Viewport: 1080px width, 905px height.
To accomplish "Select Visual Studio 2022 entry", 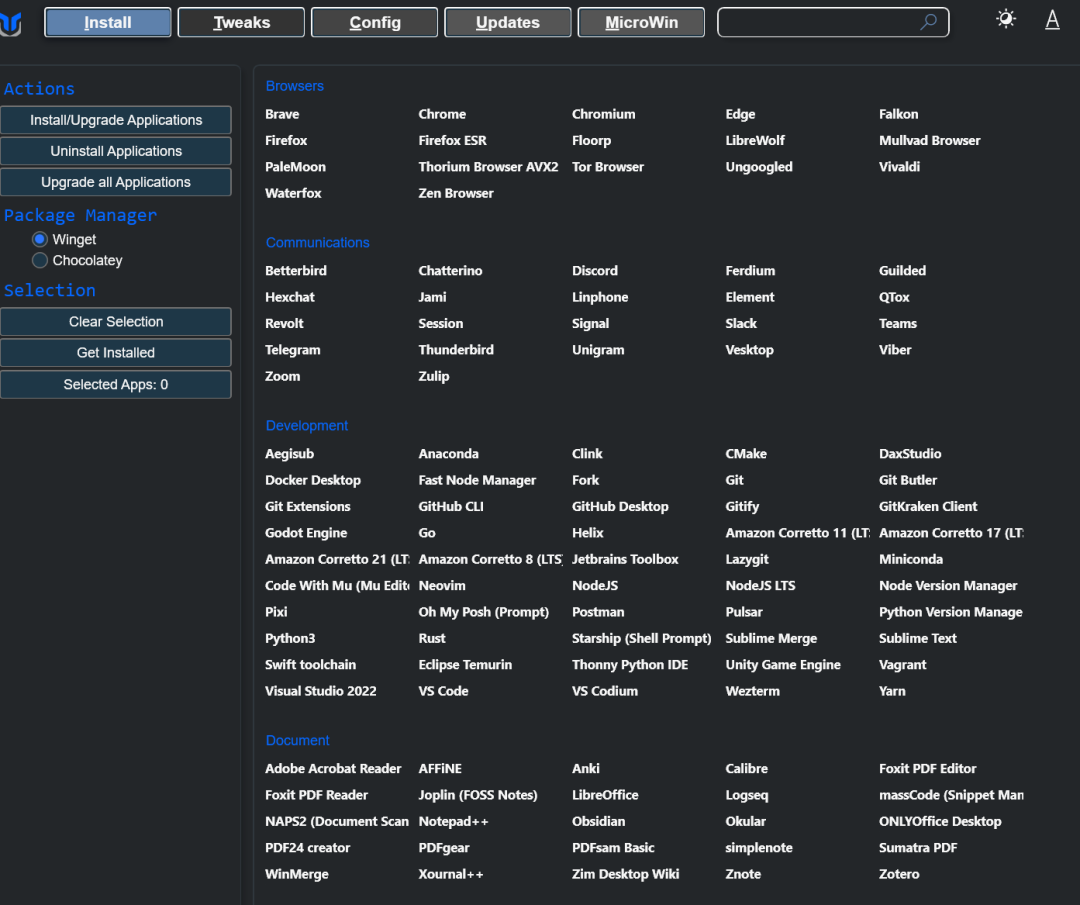I will [320, 691].
